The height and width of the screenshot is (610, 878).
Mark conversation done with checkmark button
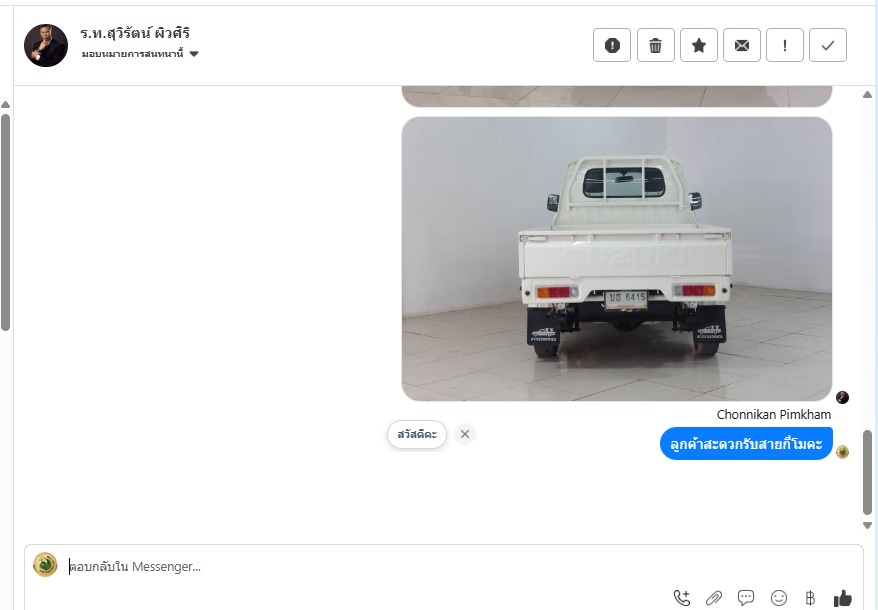tap(828, 45)
